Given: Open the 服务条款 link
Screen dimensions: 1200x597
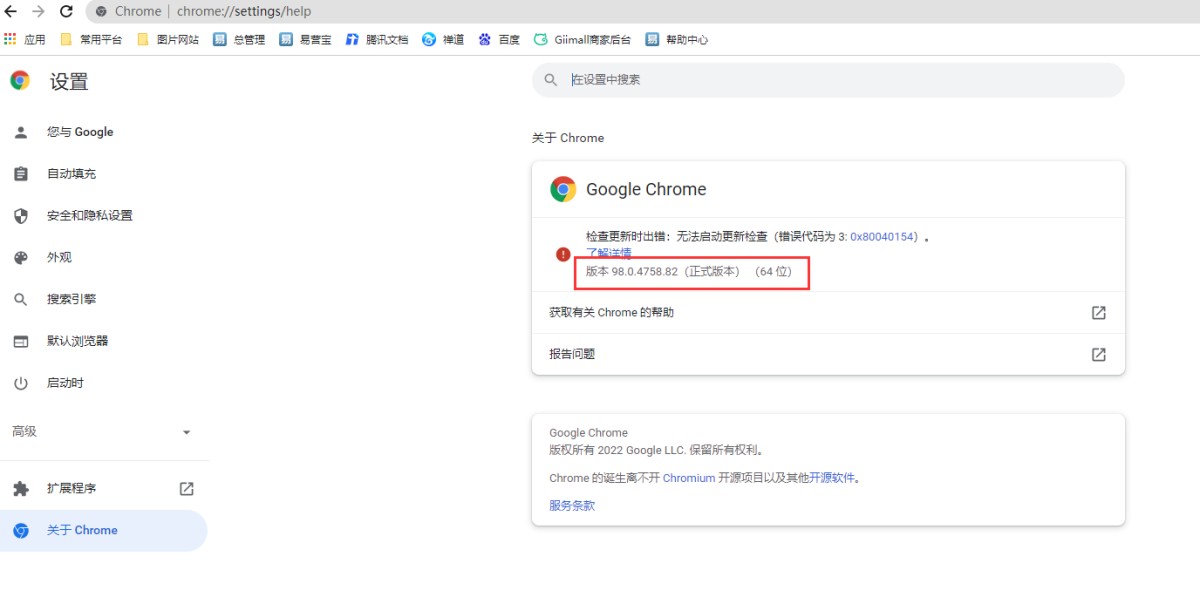Looking at the screenshot, I should [x=572, y=506].
